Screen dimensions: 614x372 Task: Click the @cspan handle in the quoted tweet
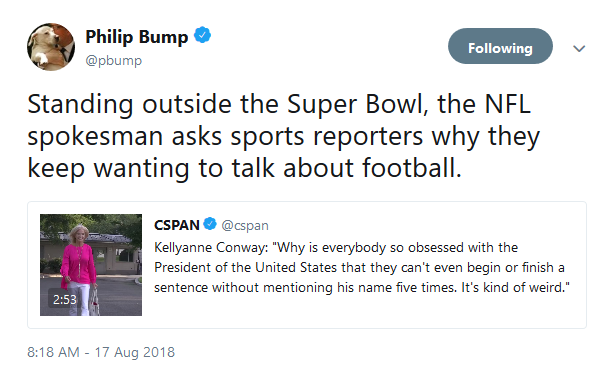point(245,226)
